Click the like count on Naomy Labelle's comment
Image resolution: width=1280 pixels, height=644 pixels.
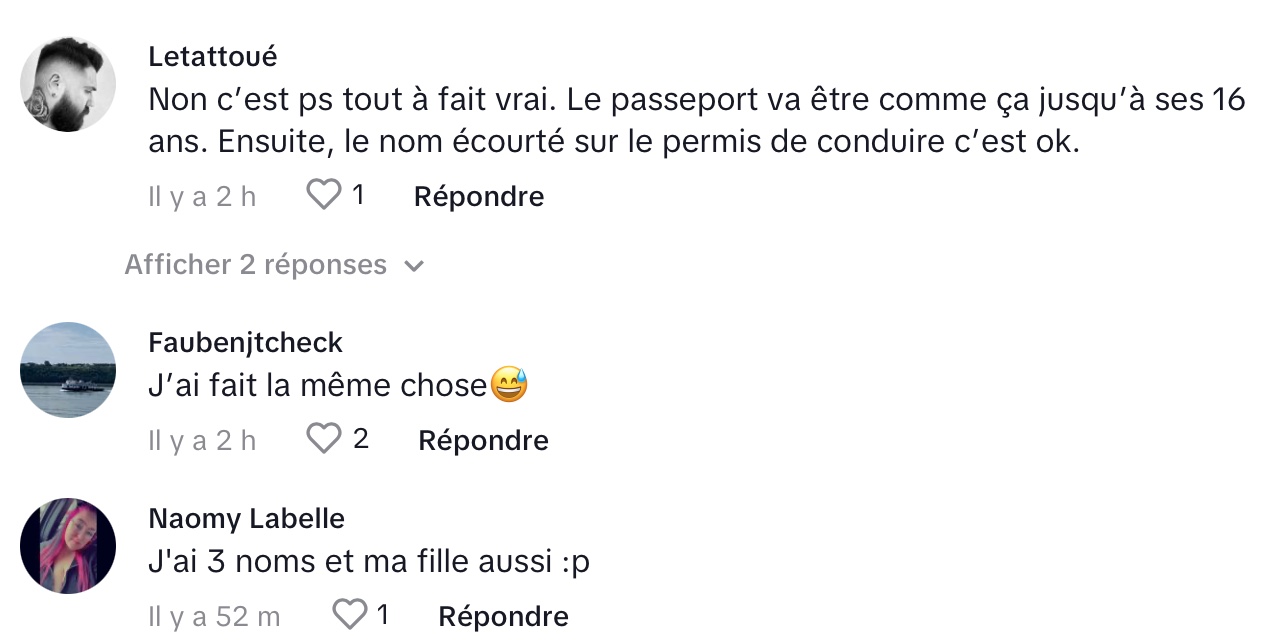(382, 615)
